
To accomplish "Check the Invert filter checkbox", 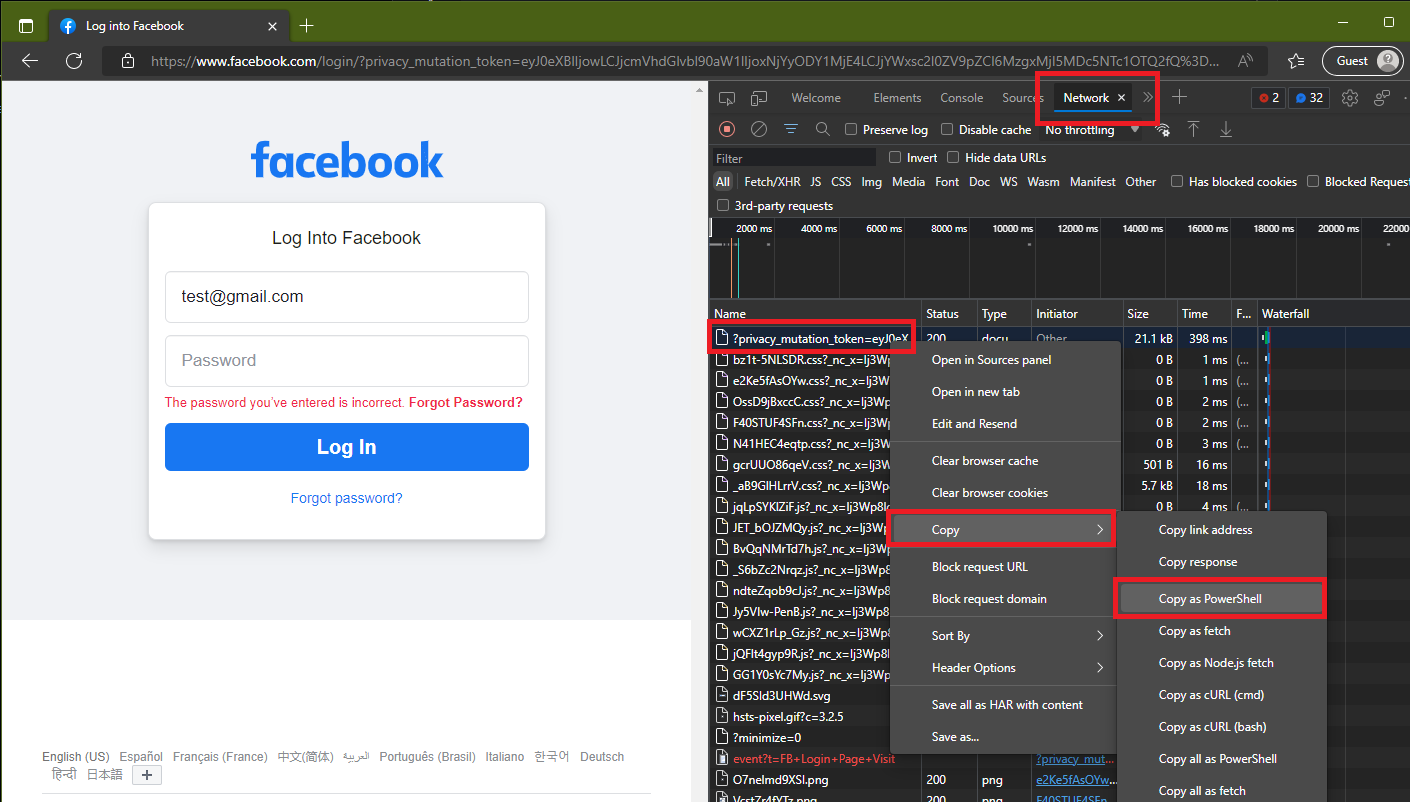I will [x=895, y=158].
